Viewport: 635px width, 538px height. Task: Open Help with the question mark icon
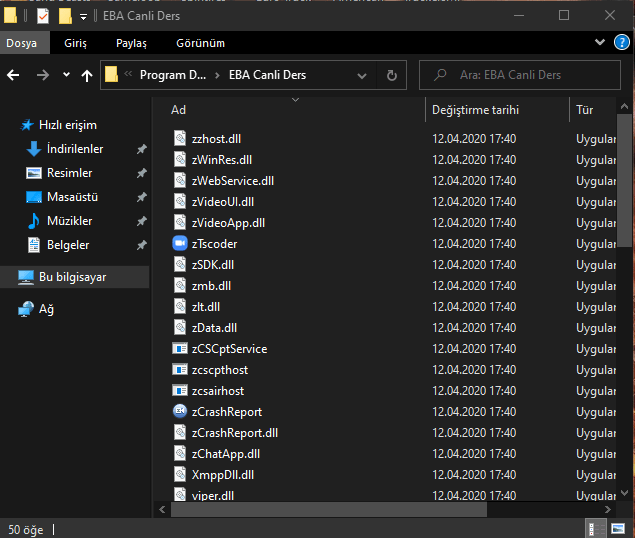[622, 42]
